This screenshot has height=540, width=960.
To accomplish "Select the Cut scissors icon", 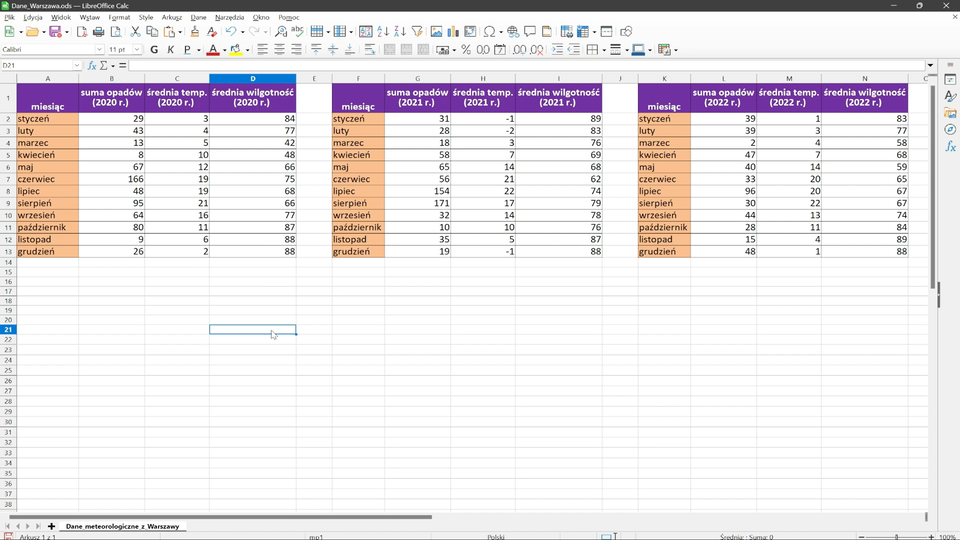I will pyautogui.click(x=136, y=32).
